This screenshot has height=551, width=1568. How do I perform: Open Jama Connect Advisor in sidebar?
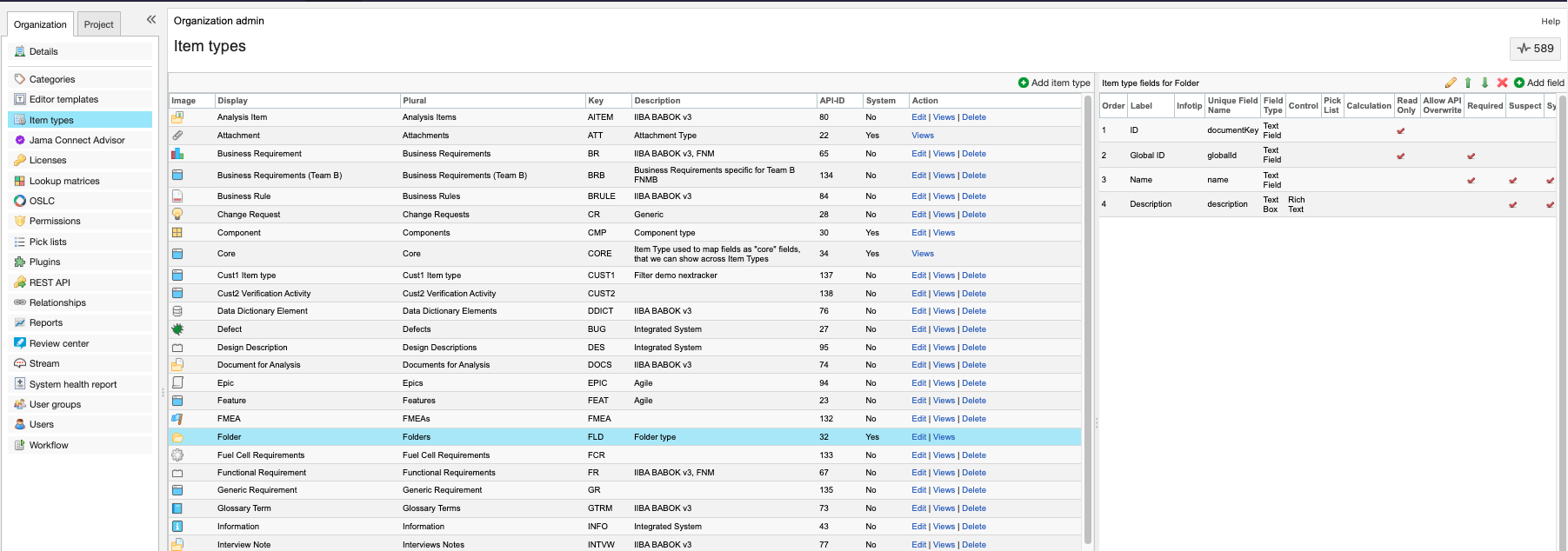point(80,140)
